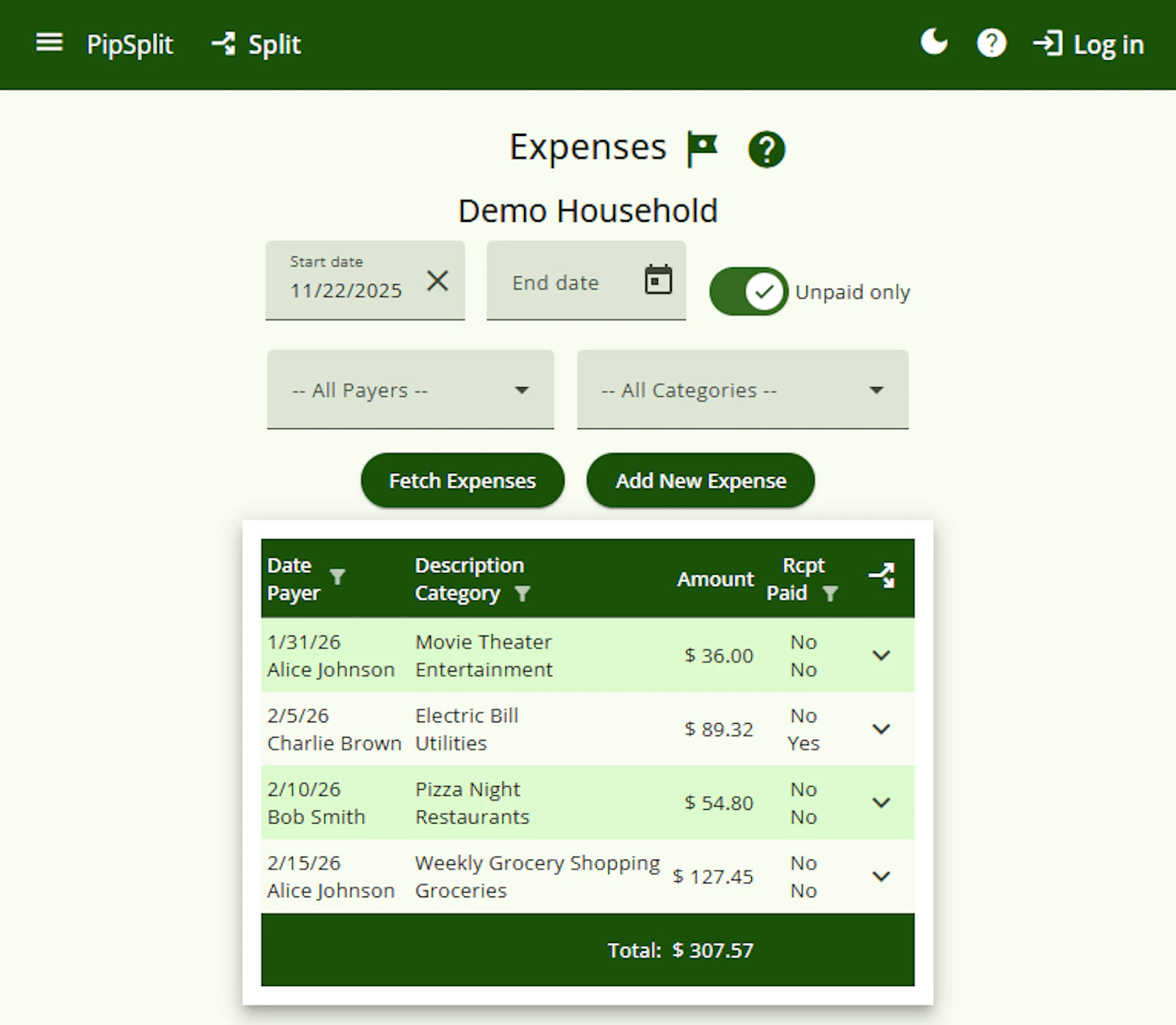This screenshot has width=1176, height=1025.
Task: Click the "$ 36.00" amount cell
Action: pos(719,655)
